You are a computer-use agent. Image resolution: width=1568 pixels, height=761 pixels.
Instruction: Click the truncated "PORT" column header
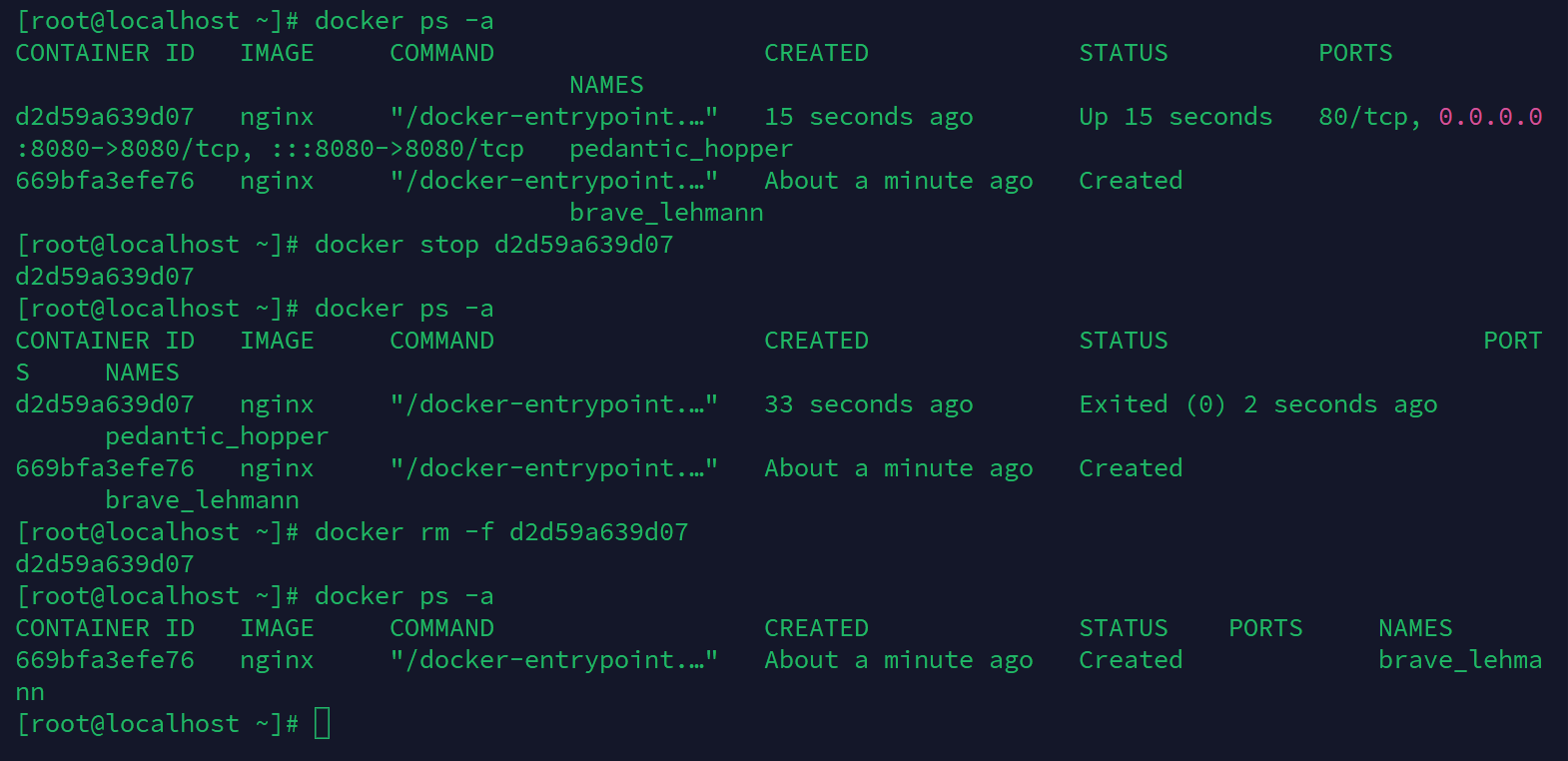pos(1512,341)
